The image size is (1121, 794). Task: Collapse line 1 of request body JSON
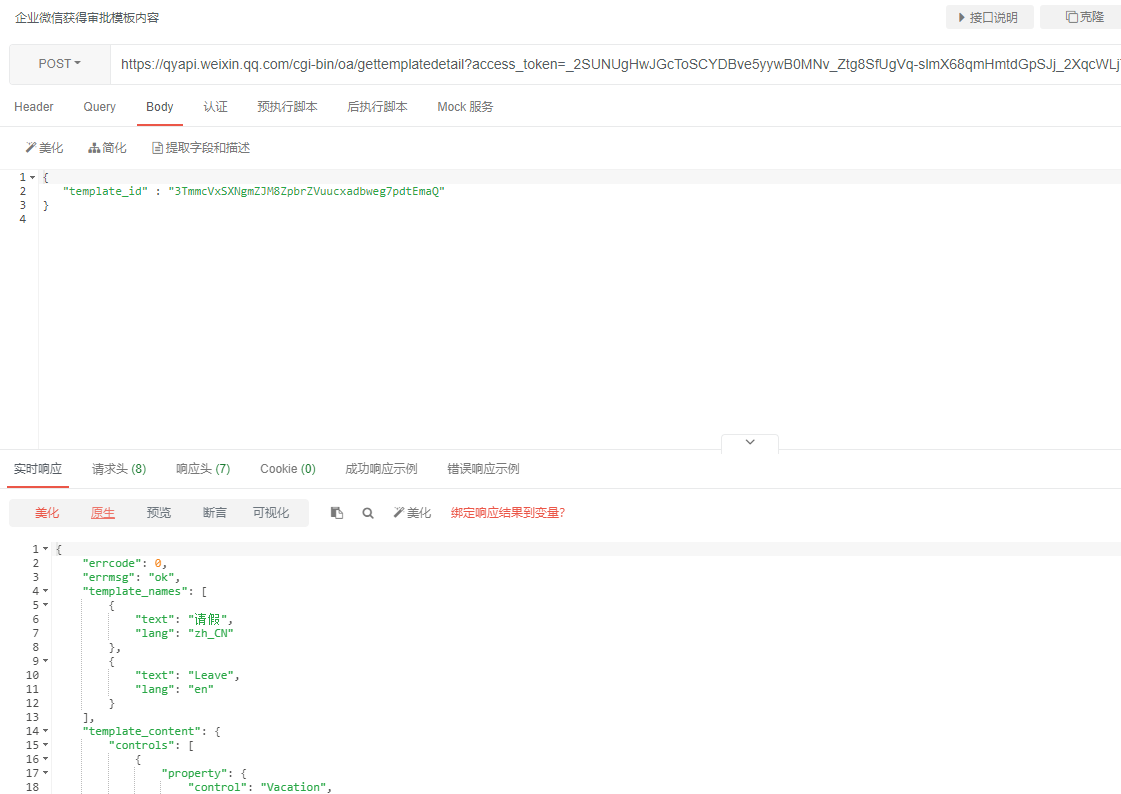click(32, 177)
